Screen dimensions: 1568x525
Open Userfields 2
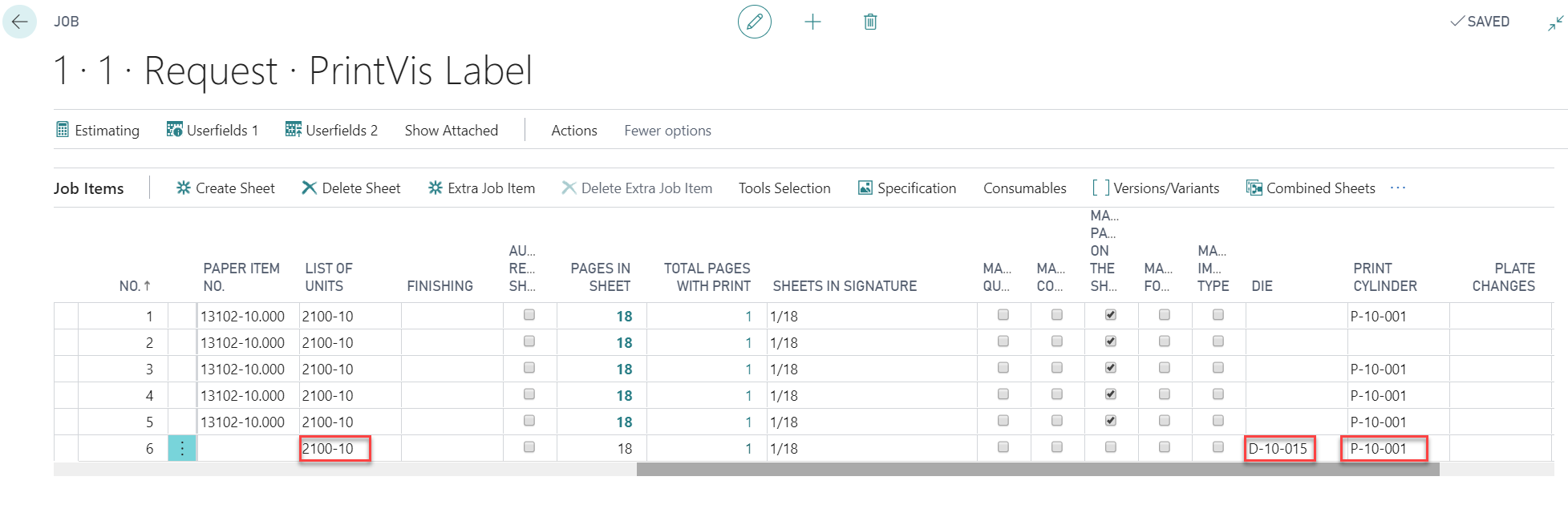(331, 130)
